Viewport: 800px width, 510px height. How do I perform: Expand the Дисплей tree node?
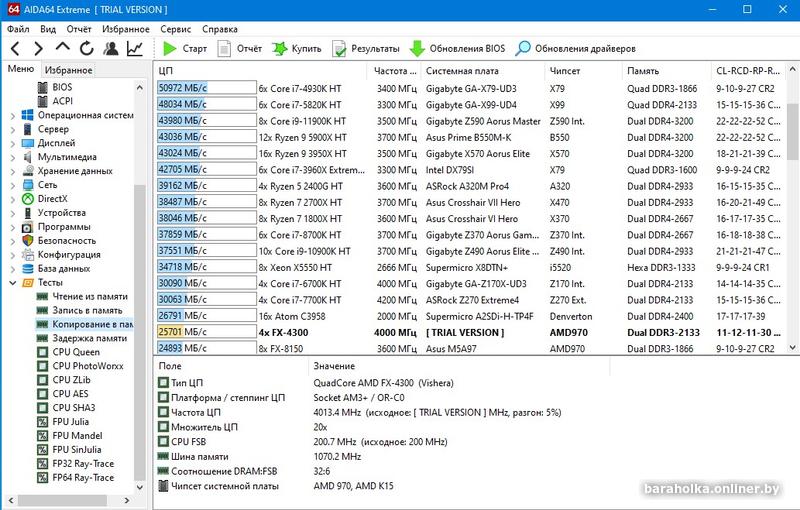pos(13,144)
